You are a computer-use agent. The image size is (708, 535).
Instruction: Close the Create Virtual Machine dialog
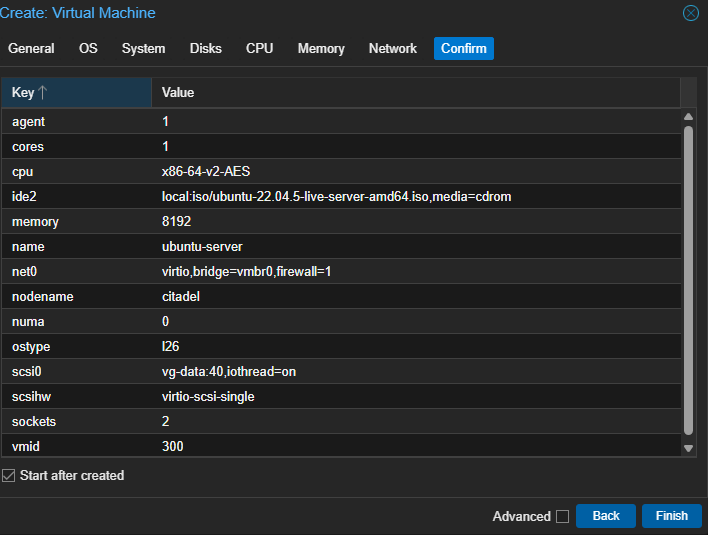[690, 13]
